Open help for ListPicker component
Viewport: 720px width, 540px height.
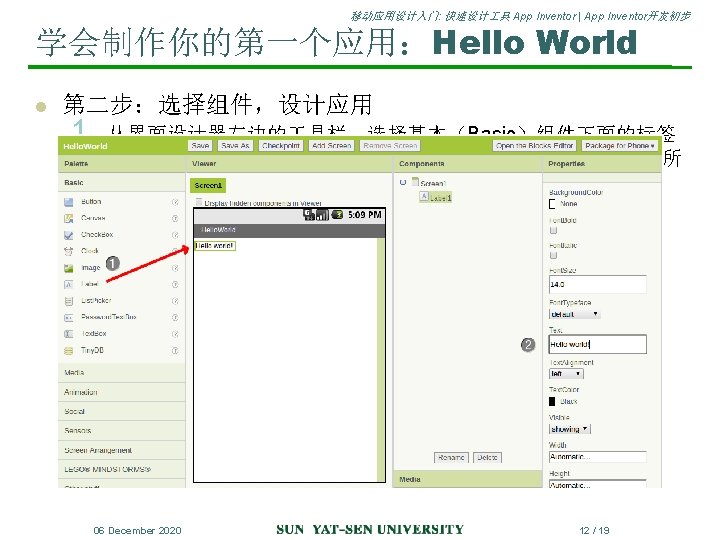click(x=175, y=301)
